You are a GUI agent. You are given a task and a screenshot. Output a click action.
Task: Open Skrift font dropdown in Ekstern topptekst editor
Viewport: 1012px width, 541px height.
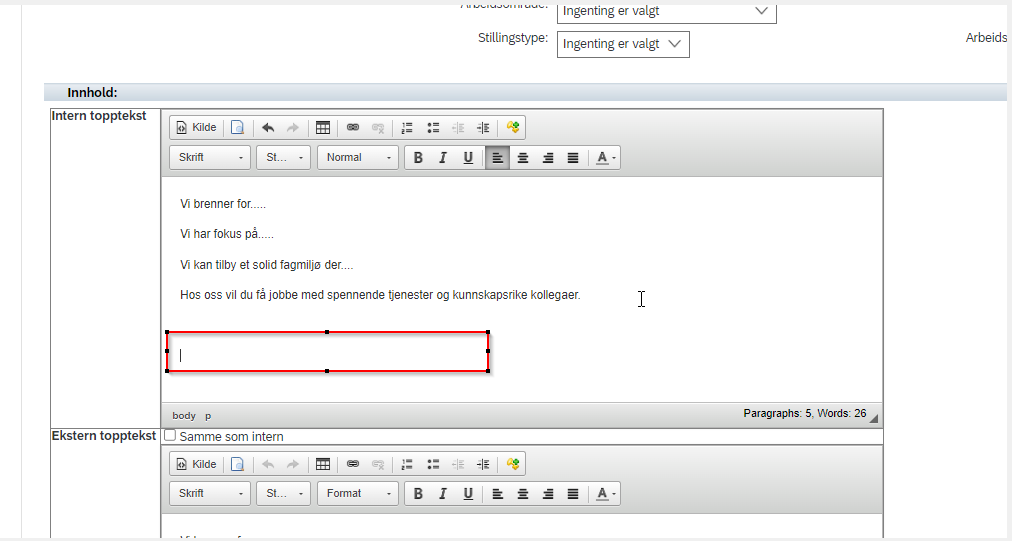(x=210, y=493)
